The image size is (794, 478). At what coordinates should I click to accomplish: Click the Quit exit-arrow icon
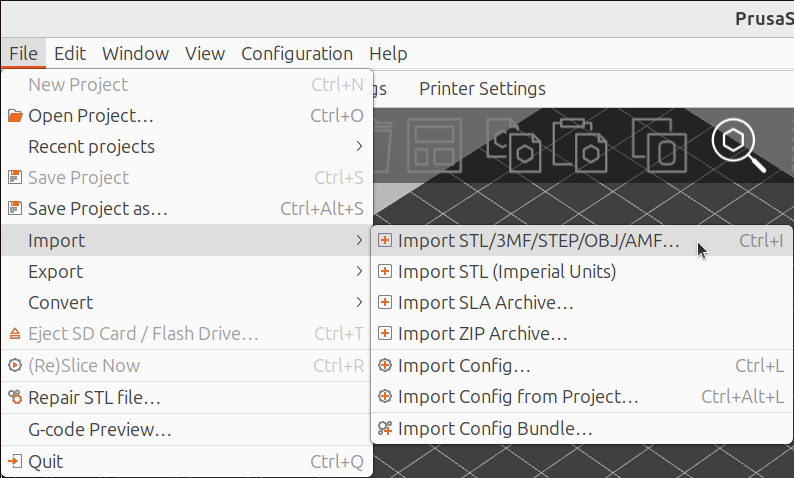[15, 461]
